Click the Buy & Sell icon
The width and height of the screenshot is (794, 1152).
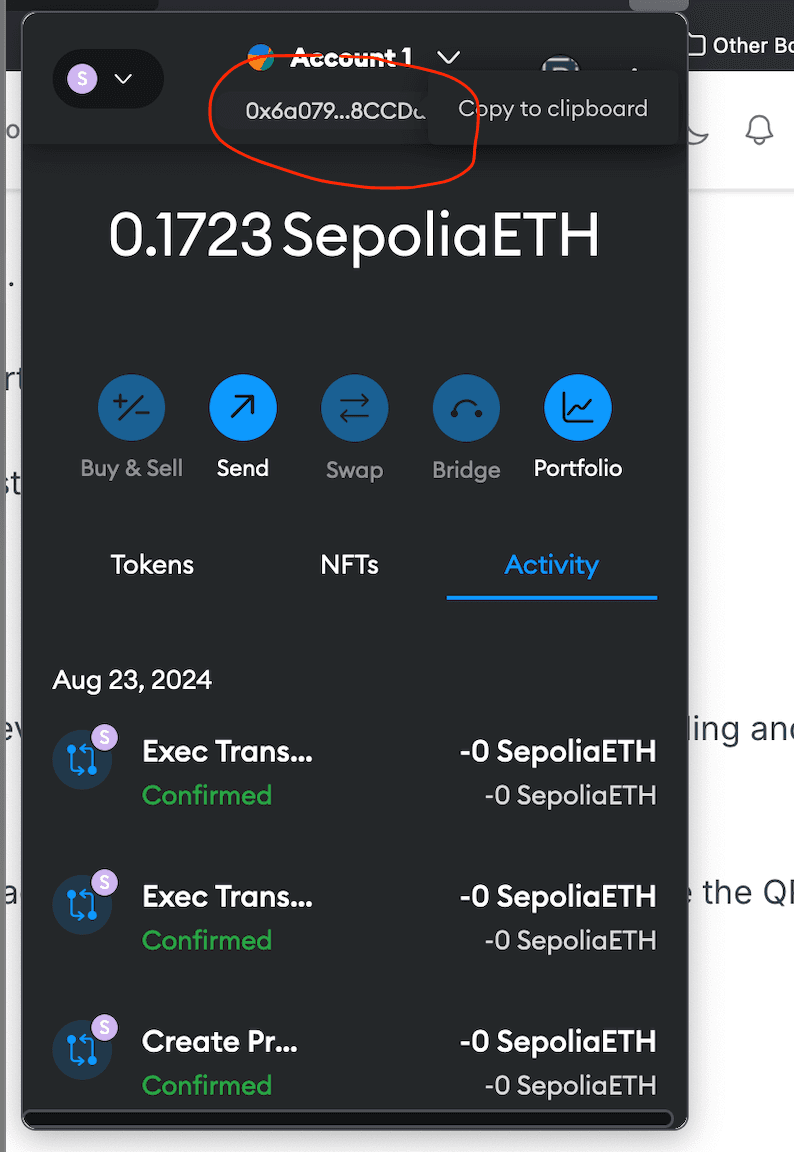(131, 408)
